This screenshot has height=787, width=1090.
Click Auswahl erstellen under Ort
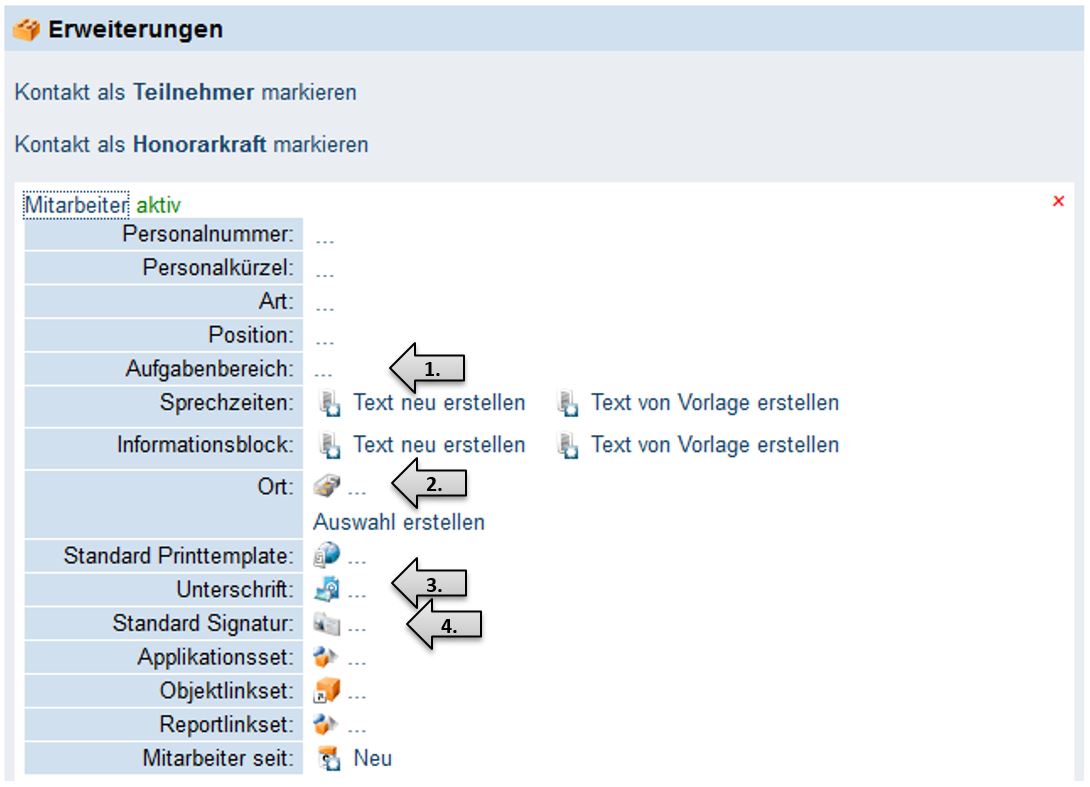tap(399, 522)
